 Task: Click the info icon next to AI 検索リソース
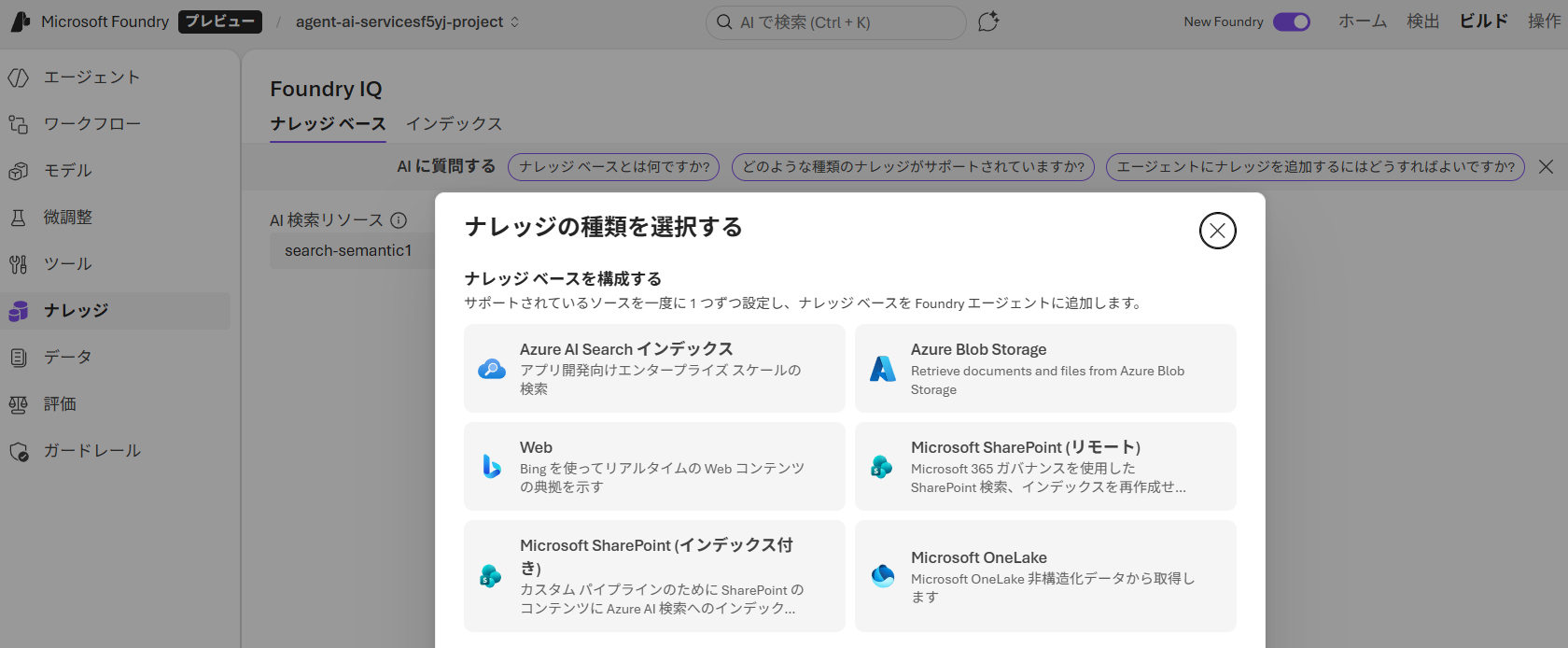coord(399,220)
